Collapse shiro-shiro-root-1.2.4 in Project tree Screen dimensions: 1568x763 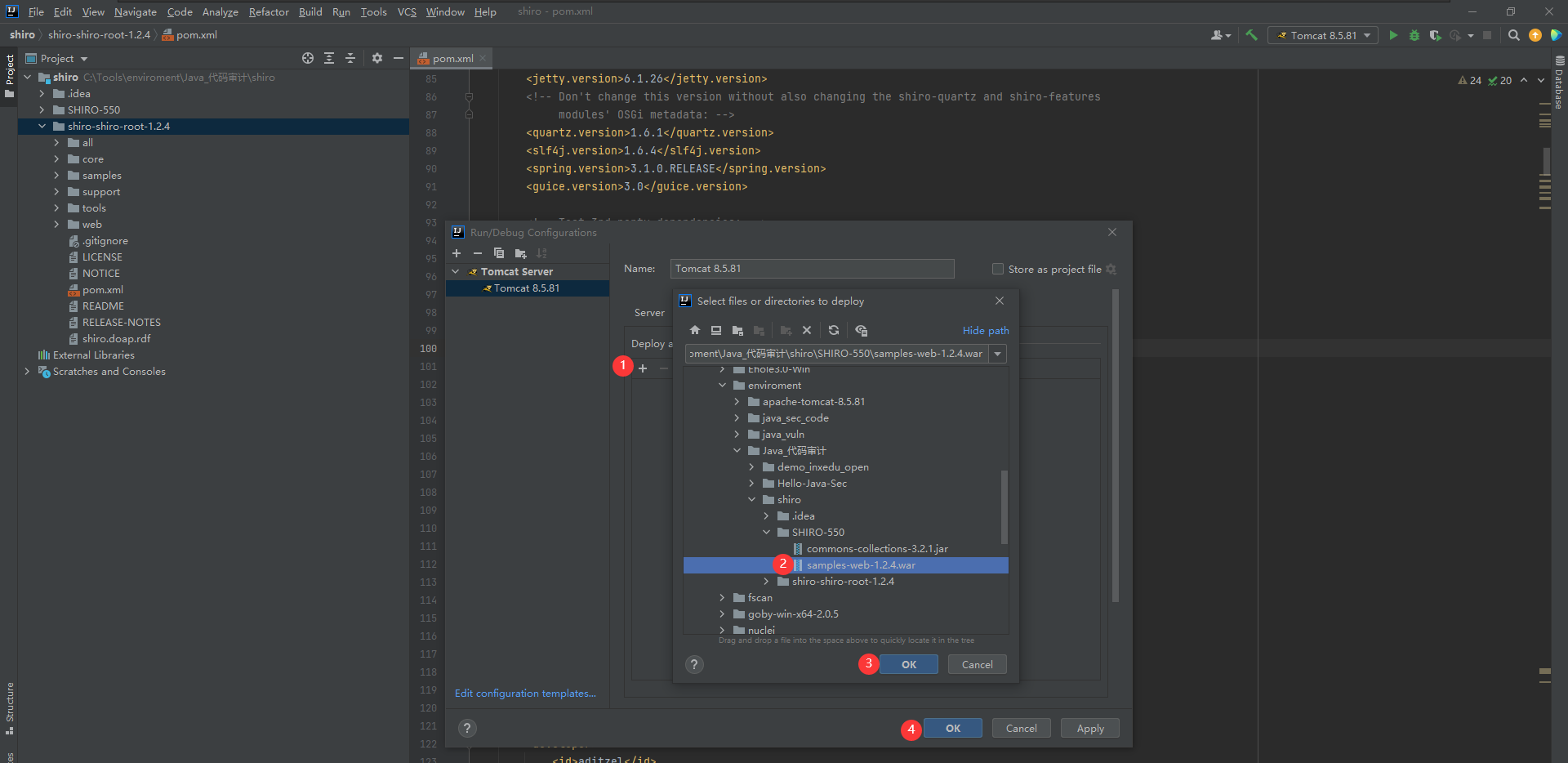[42, 127]
